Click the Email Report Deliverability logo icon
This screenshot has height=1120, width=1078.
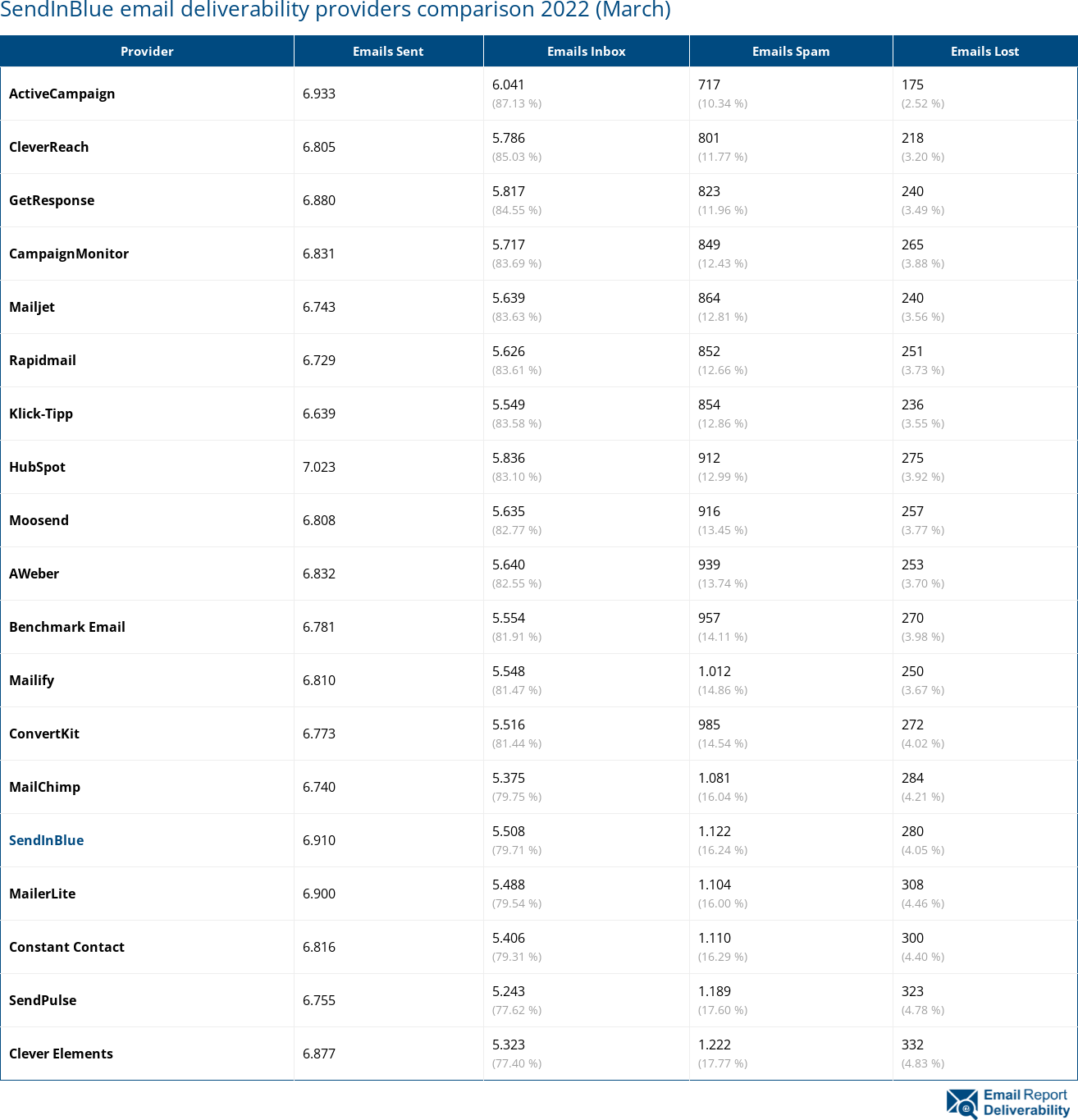[962, 1104]
